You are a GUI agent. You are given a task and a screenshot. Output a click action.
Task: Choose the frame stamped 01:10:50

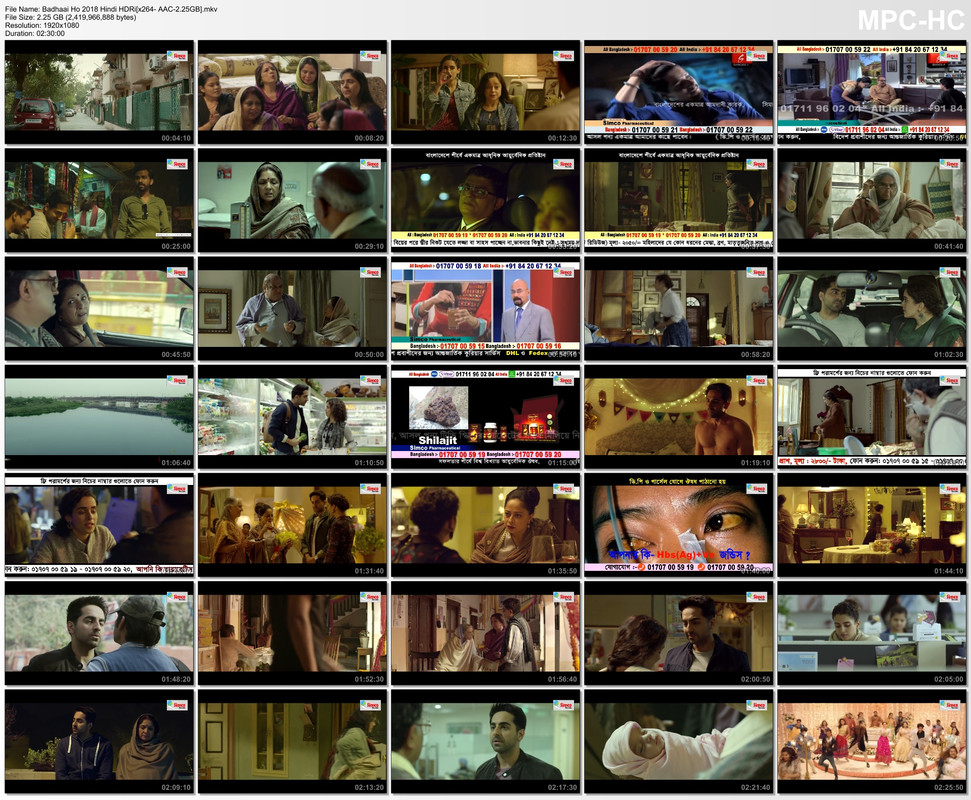click(292, 417)
